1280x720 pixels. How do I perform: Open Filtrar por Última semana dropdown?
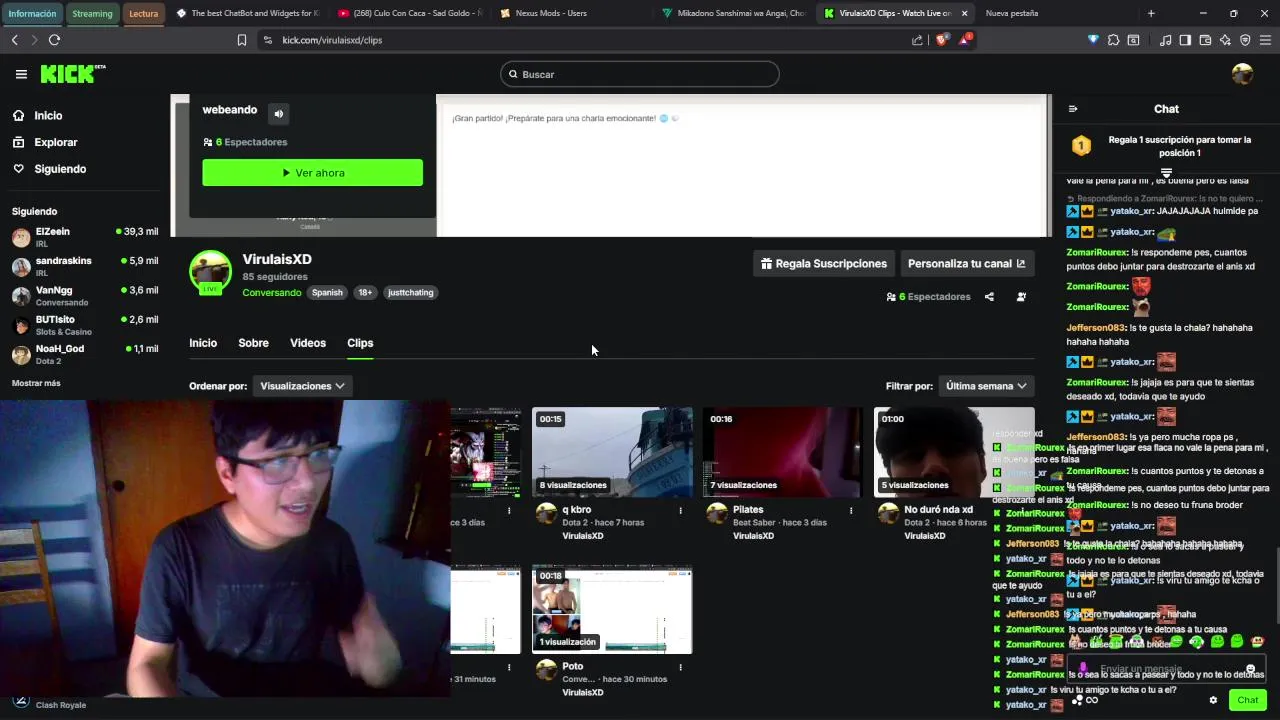click(x=986, y=386)
